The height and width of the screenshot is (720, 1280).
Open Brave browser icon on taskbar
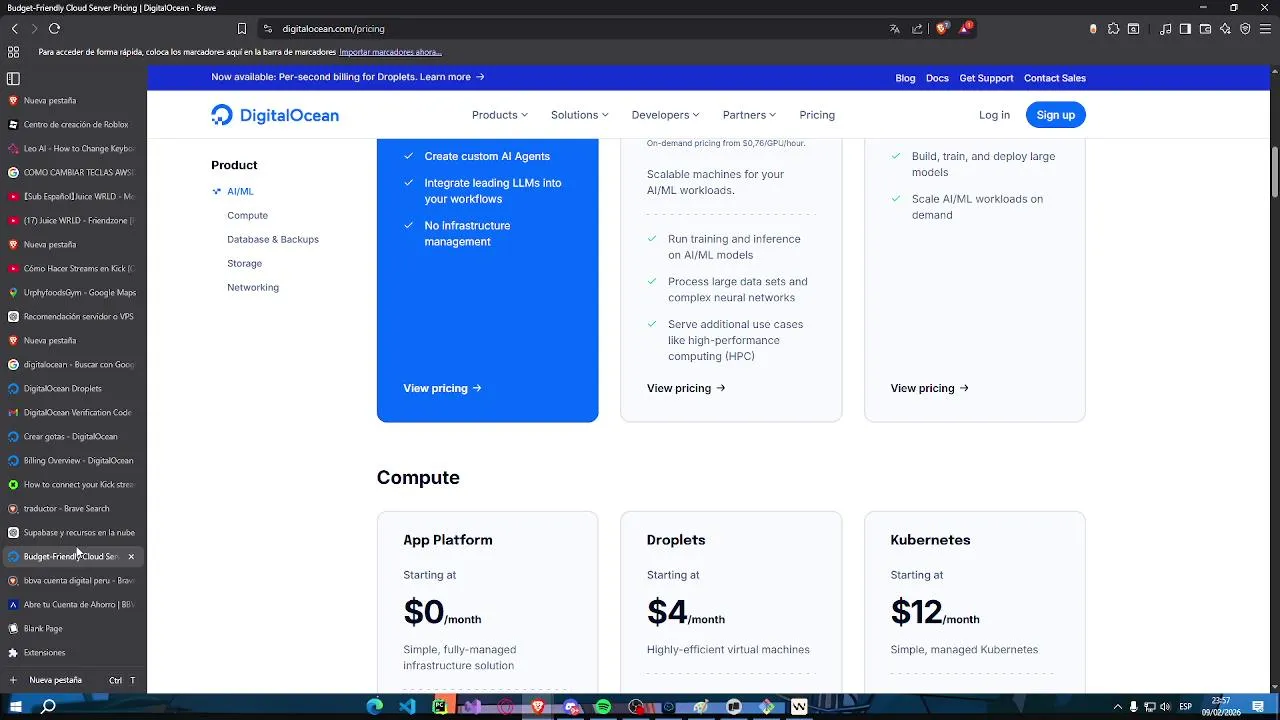point(538,707)
